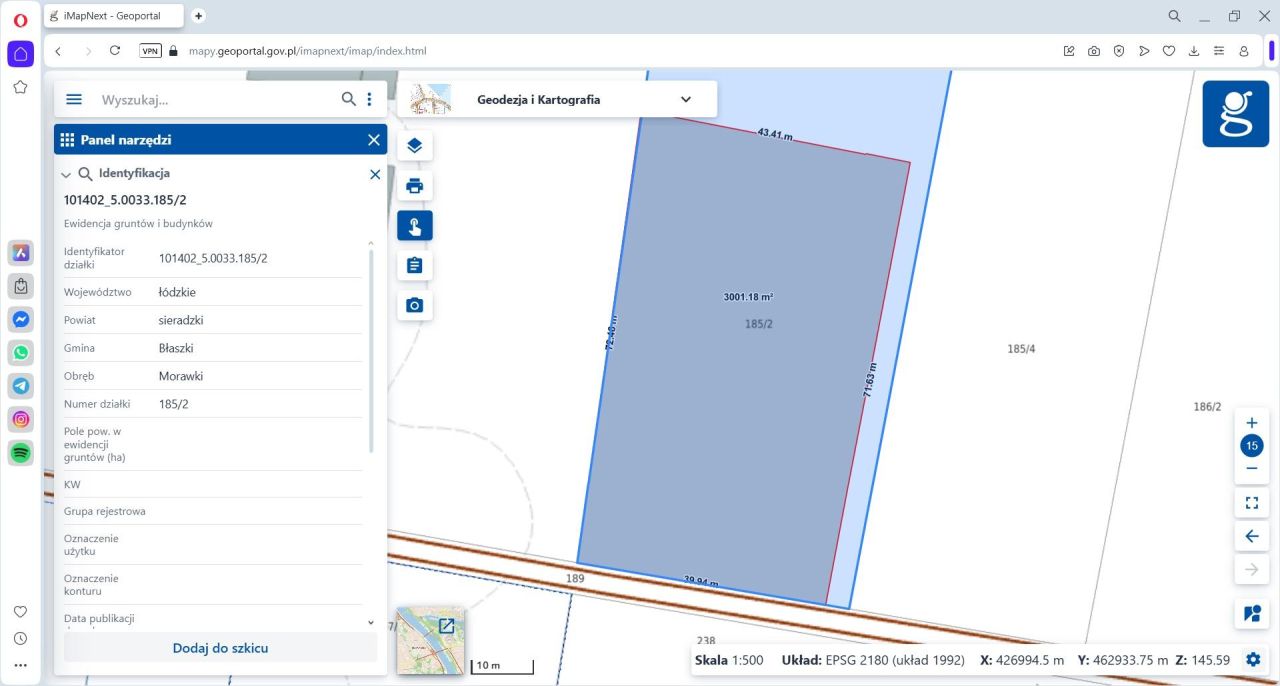Close the Panel narzędzi panel
Image resolution: width=1280 pixels, height=686 pixels.
click(x=374, y=140)
